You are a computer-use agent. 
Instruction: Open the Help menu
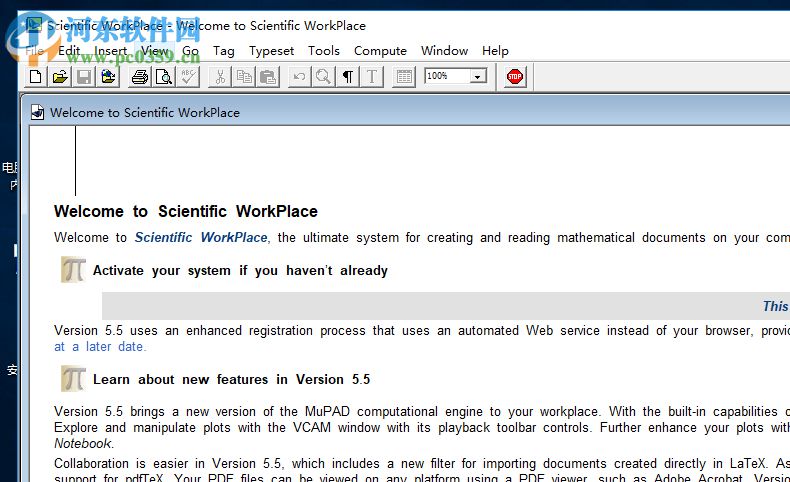pyautogui.click(x=495, y=51)
